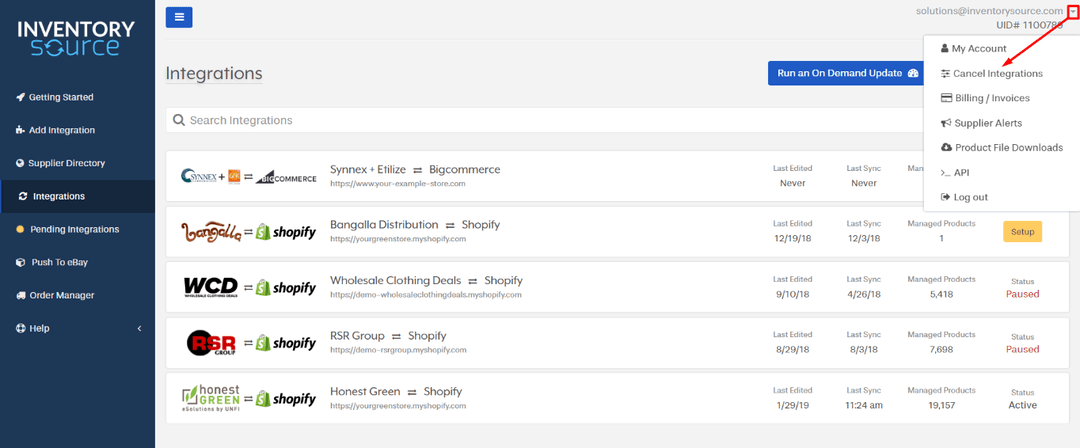Click URL demo-rsrgroup.myshopify.com

(x=398, y=350)
